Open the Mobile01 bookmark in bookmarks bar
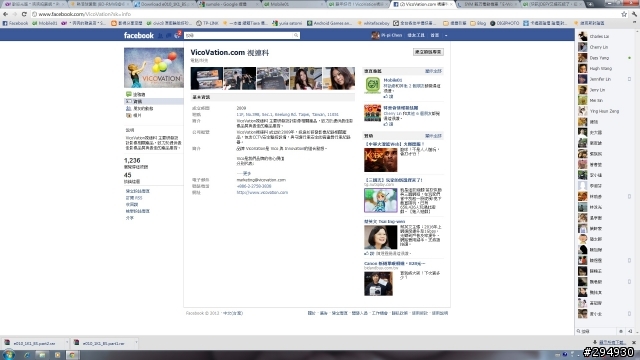Viewport: 640px width, 360px height. pos(45,23)
